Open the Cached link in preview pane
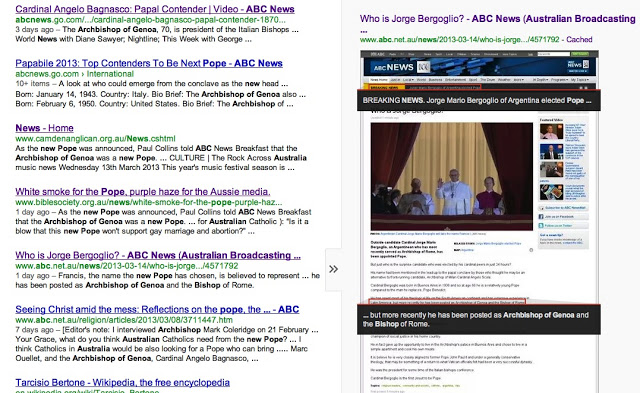The width and height of the screenshot is (640, 393). coord(579,40)
